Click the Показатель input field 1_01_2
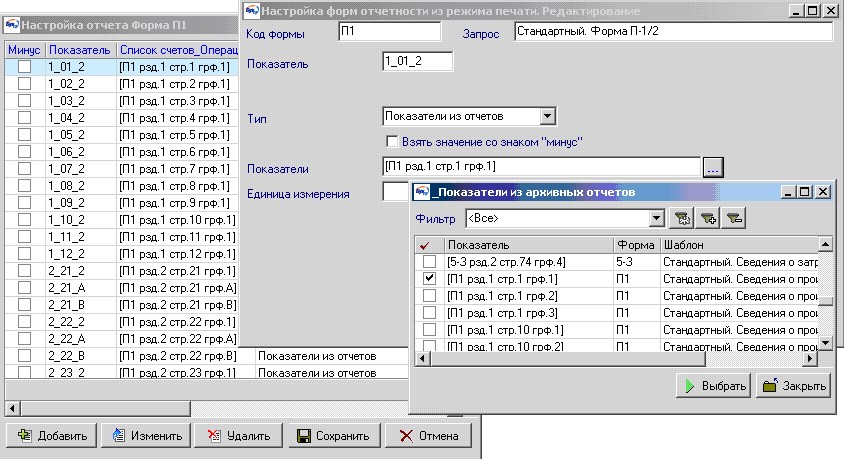This screenshot has width=844, height=459. [x=417, y=61]
